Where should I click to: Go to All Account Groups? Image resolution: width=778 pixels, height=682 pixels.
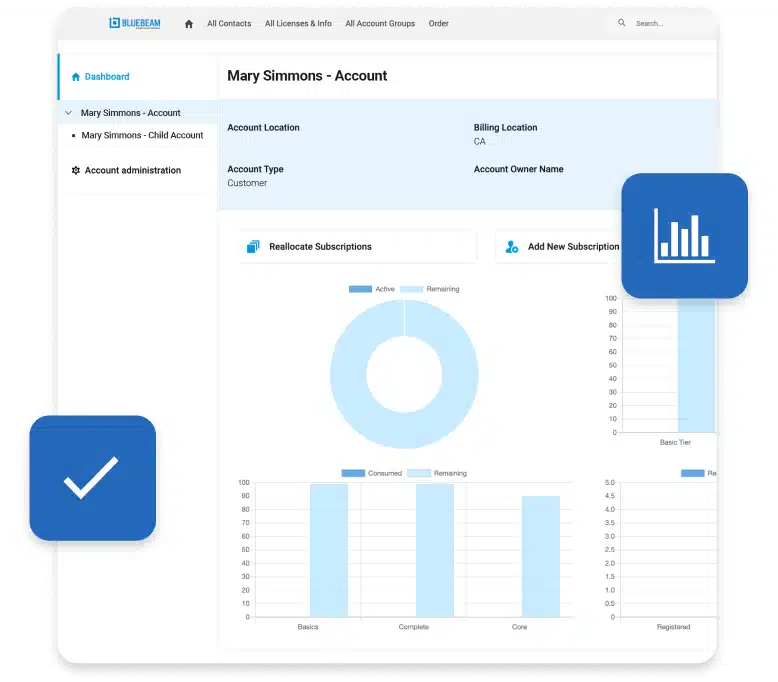380,24
